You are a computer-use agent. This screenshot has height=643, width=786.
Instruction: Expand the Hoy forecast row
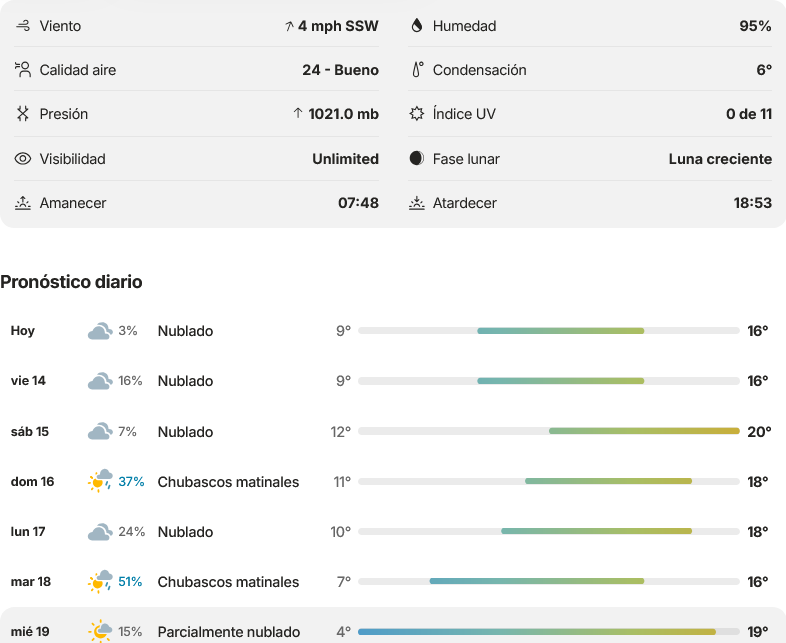393,331
